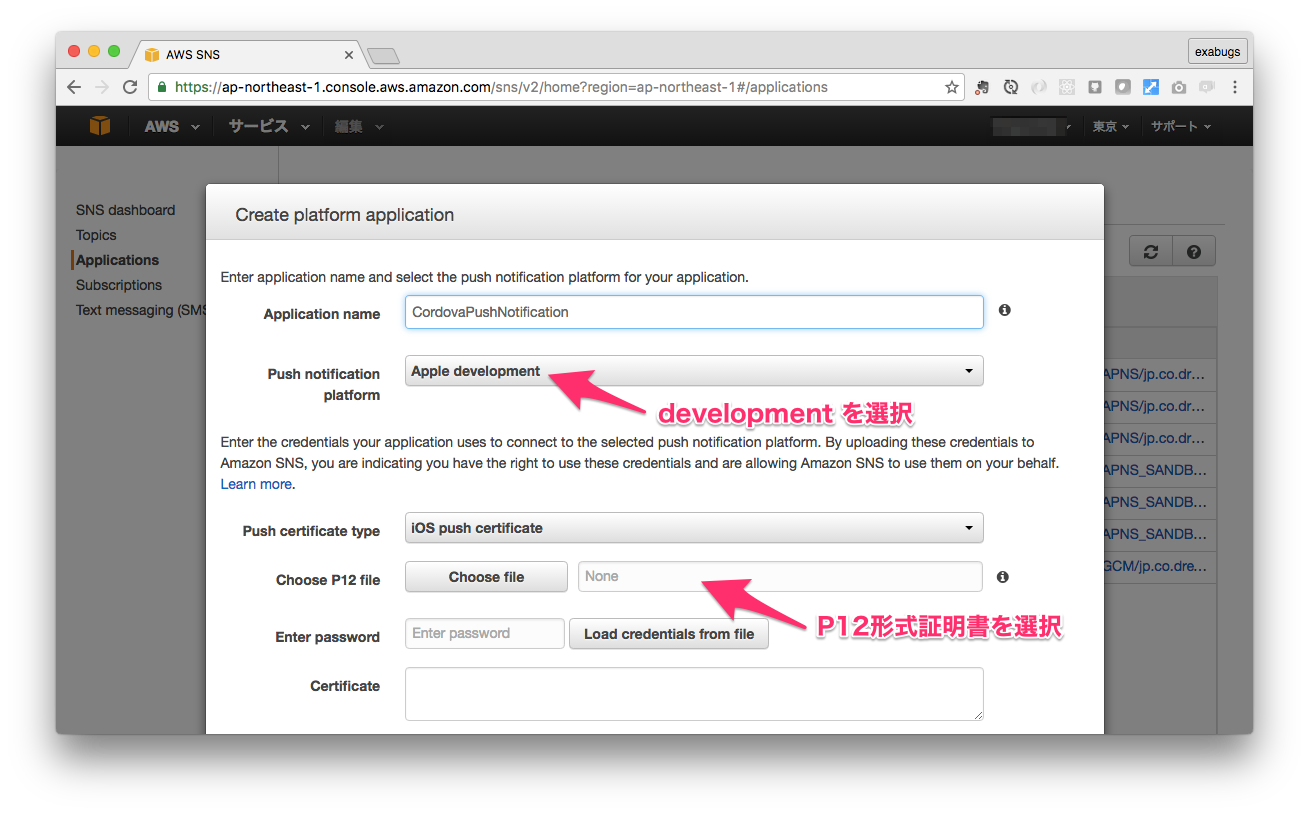Viewport: 1309px width, 814px height.
Task: Click Load credentials from file button
Action: 669,634
